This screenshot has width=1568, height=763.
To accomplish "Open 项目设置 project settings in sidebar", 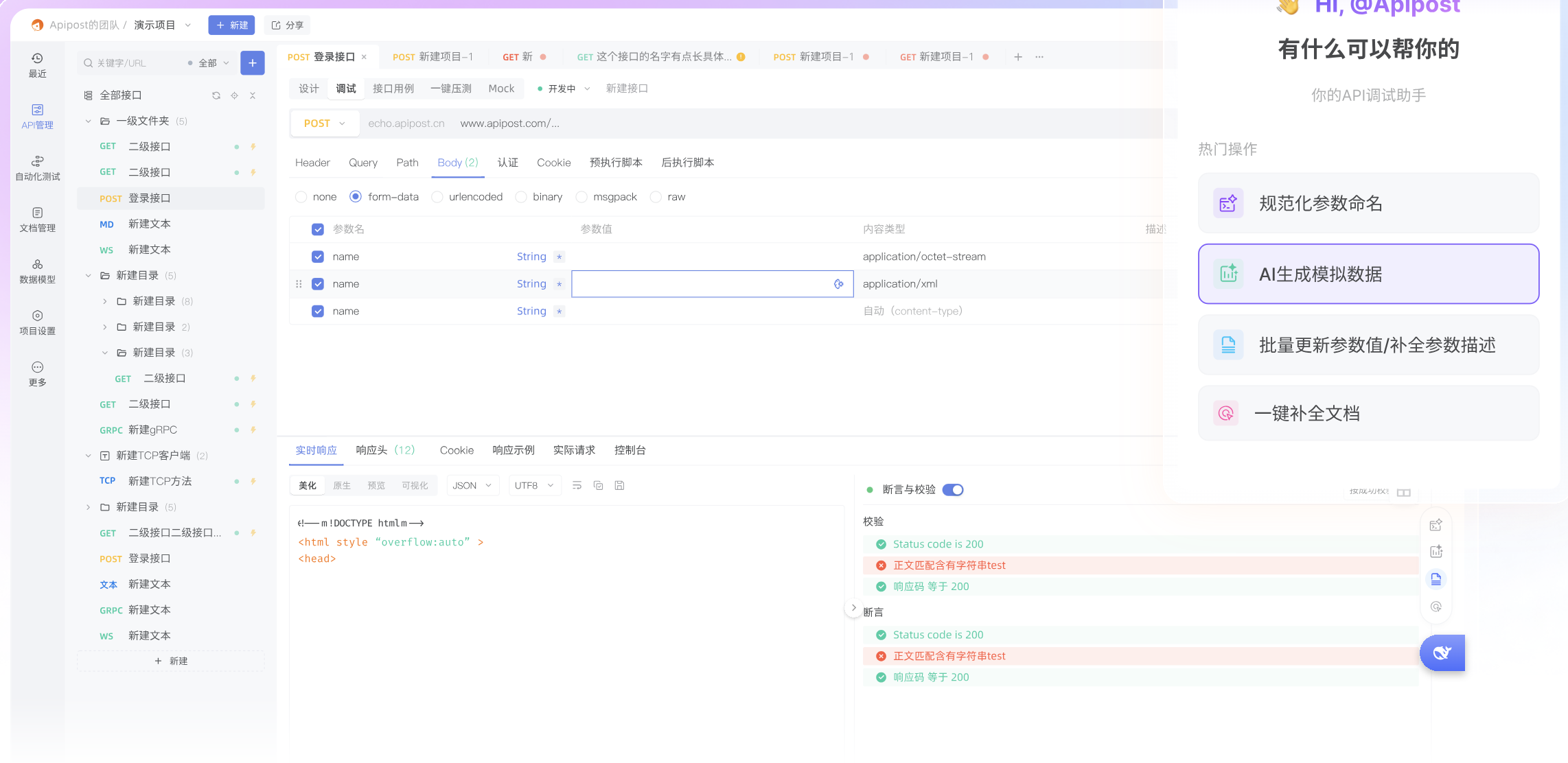I will (x=37, y=322).
